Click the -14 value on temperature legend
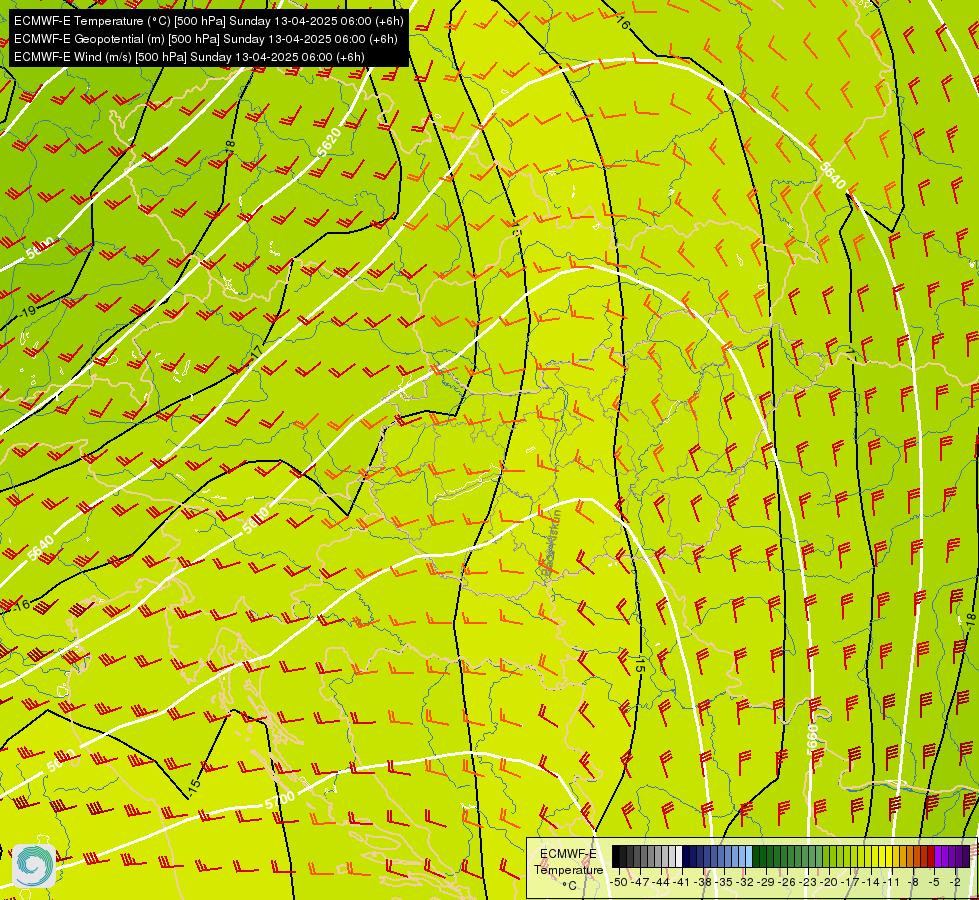The image size is (979, 900). point(871,883)
